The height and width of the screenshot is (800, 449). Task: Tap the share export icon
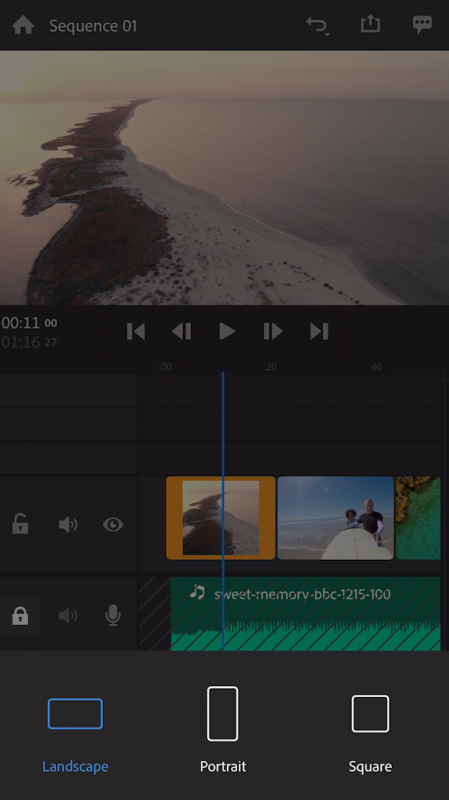[x=370, y=24]
